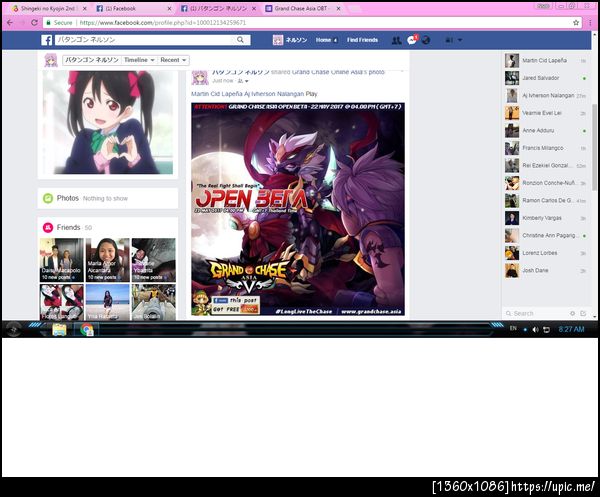
Task: Click the browser address bar URL
Action: [163, 23]
